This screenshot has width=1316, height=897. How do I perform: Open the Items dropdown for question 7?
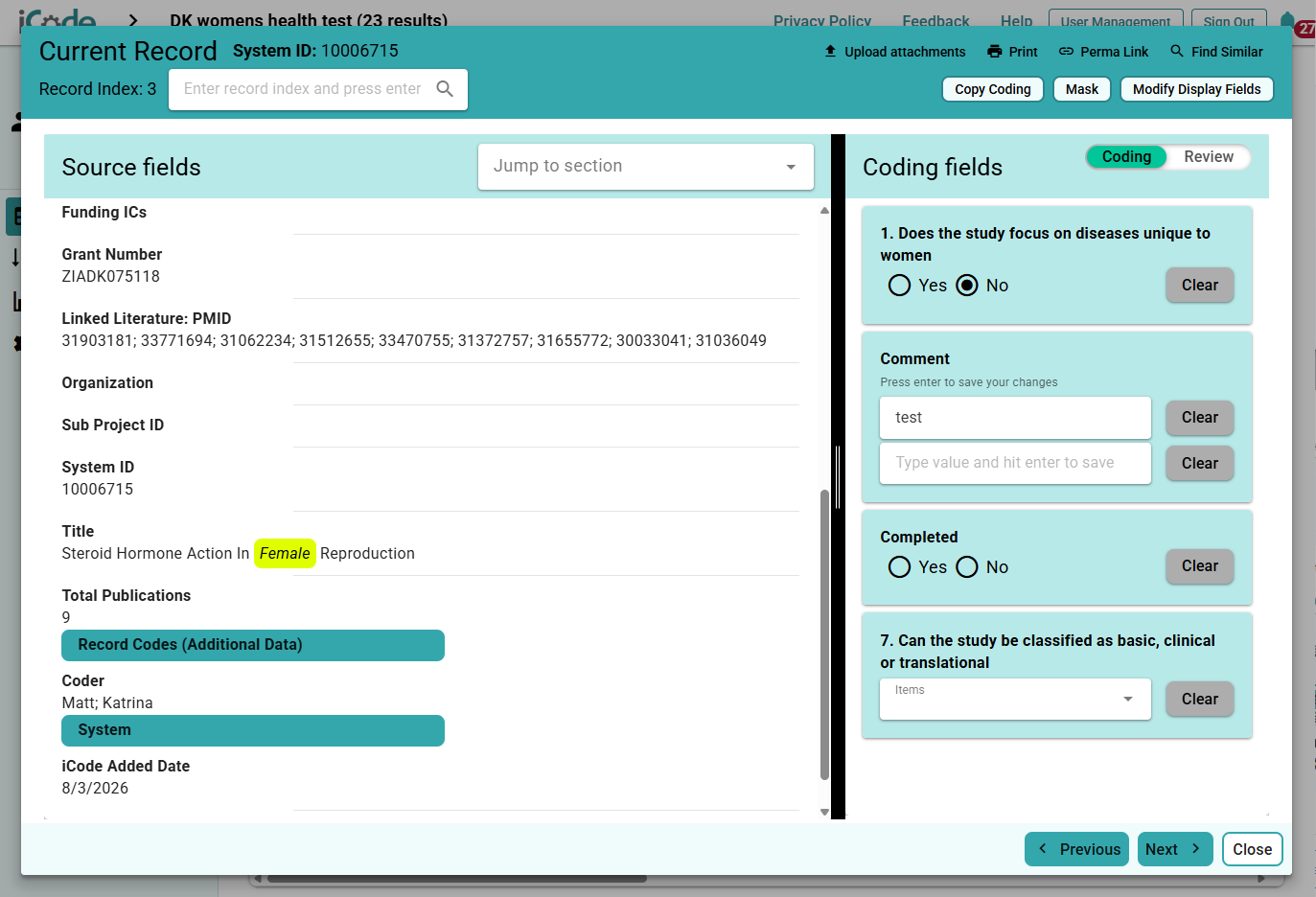click(x=1015, y=700)
